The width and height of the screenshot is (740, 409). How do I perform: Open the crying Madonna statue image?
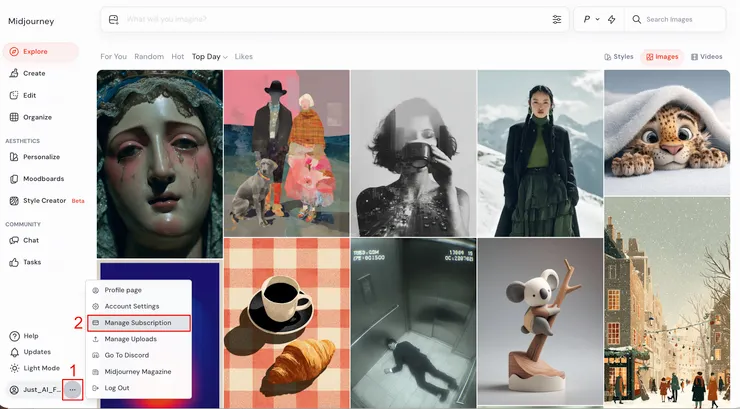click(x=160, y=164)
